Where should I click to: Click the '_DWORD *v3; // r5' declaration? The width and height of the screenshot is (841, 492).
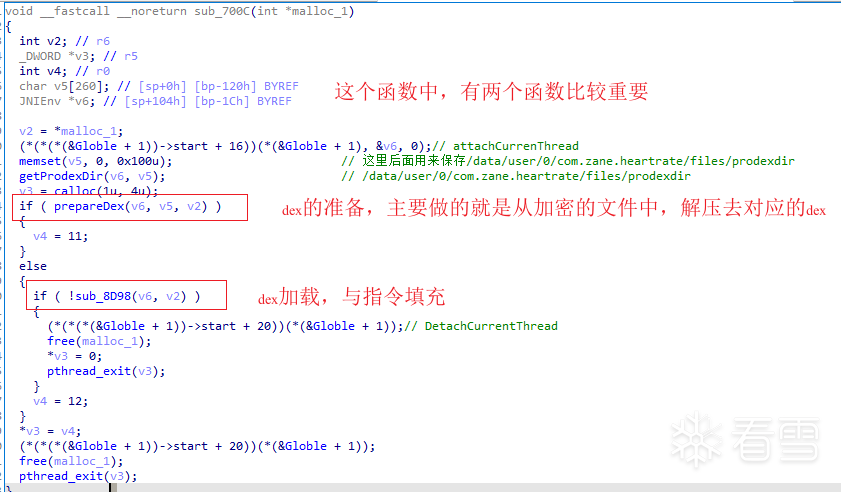[x=78, y=56]
